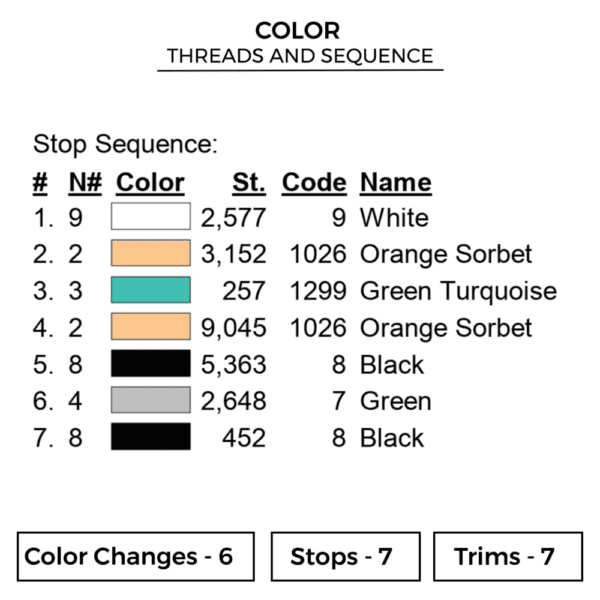Click the White thread name
Viewport: 600px width, 600px height.
coord(394,218)
